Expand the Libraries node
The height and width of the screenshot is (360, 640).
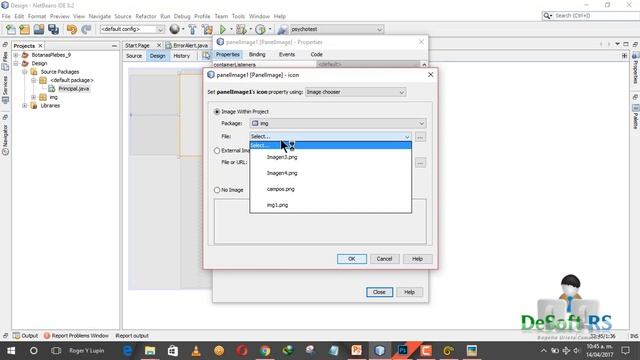pyautogui.click(x=25, y=106)
